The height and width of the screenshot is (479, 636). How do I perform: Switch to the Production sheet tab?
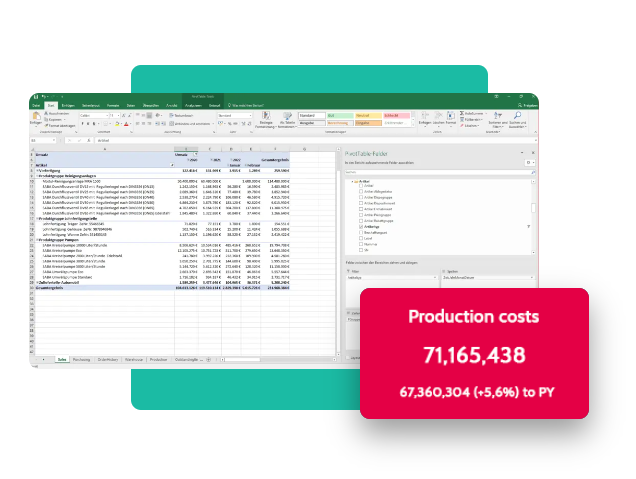pyautogui.click(x=158, y=360)
